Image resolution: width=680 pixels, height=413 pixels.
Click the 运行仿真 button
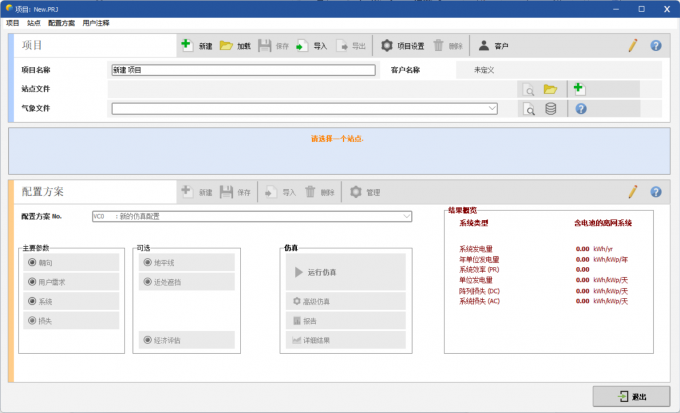pos(346,272)
